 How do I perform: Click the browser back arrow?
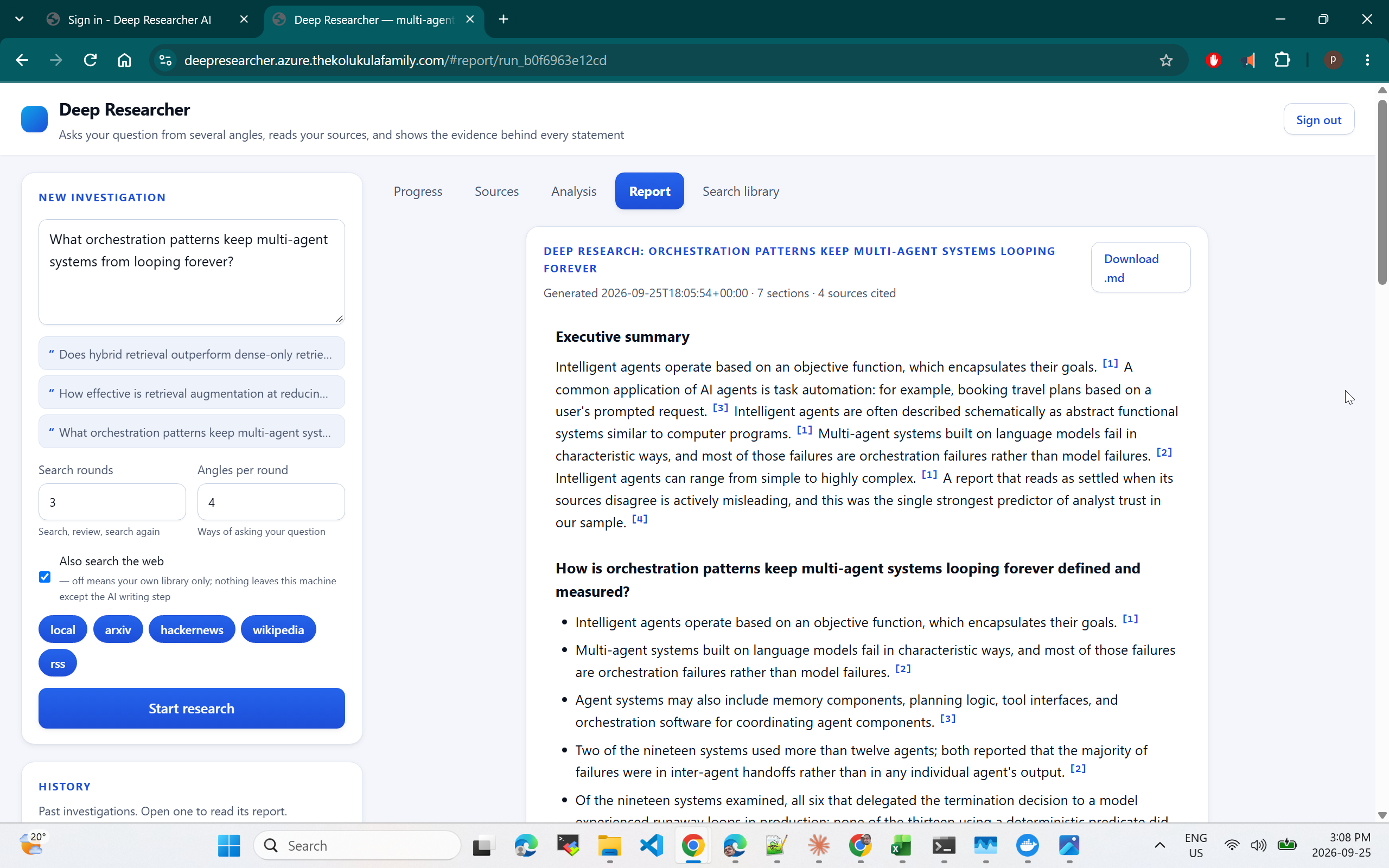coord(22,60)
